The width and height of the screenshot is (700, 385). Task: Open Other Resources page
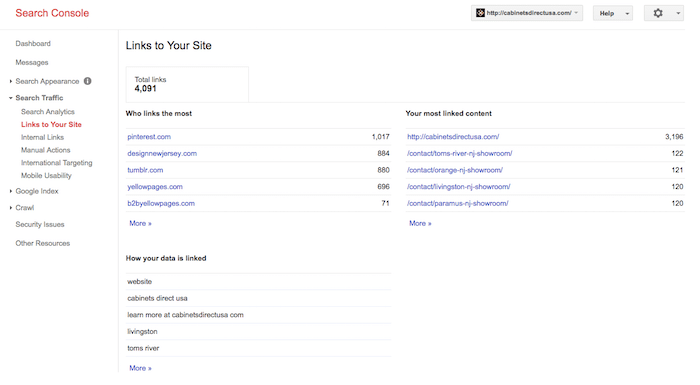tap(43, 243)
